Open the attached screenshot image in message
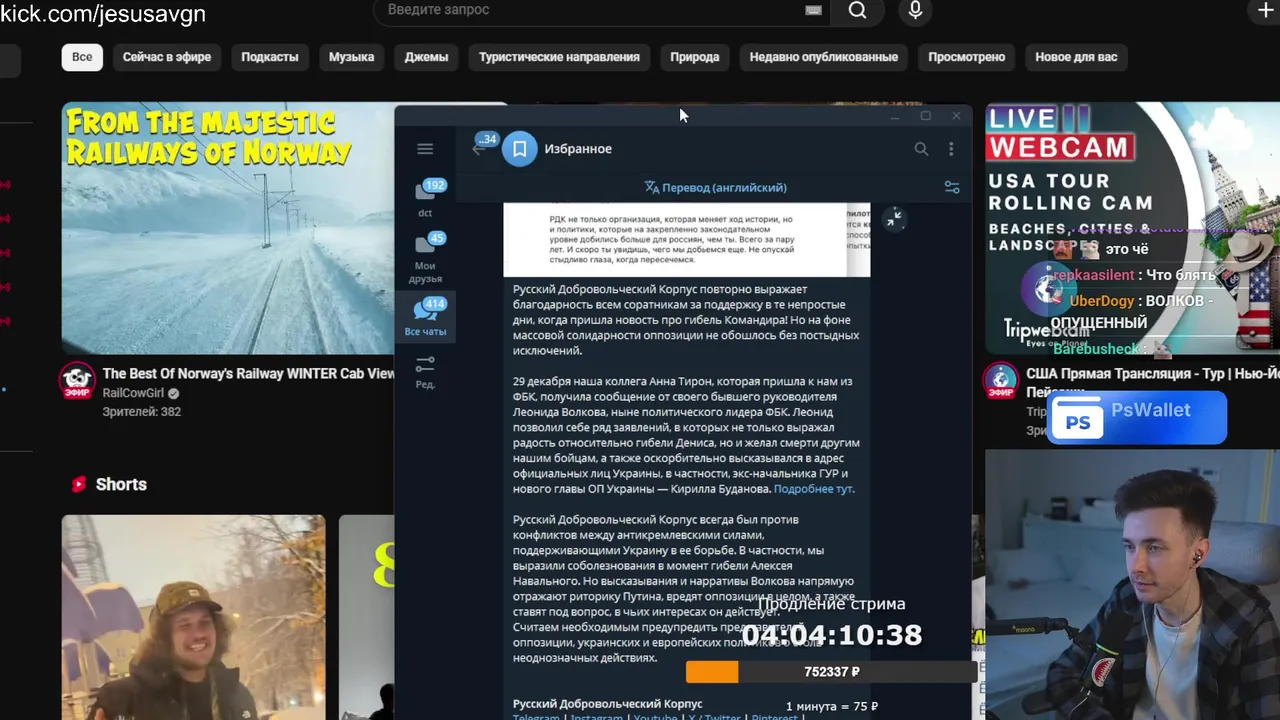The image size is (1280, 720). click(686, 239)
